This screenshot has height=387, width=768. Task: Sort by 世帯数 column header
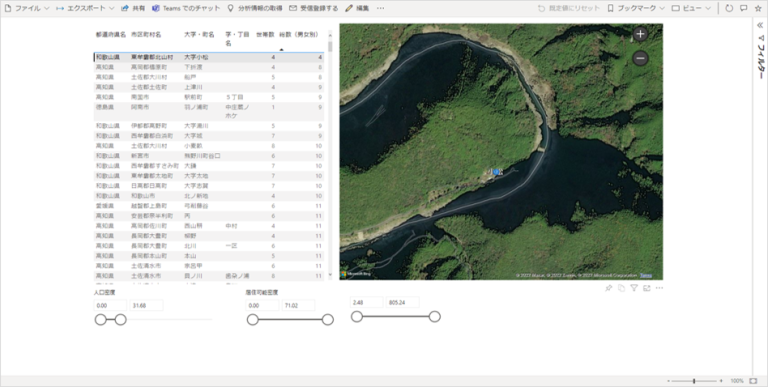click(265, 35)
